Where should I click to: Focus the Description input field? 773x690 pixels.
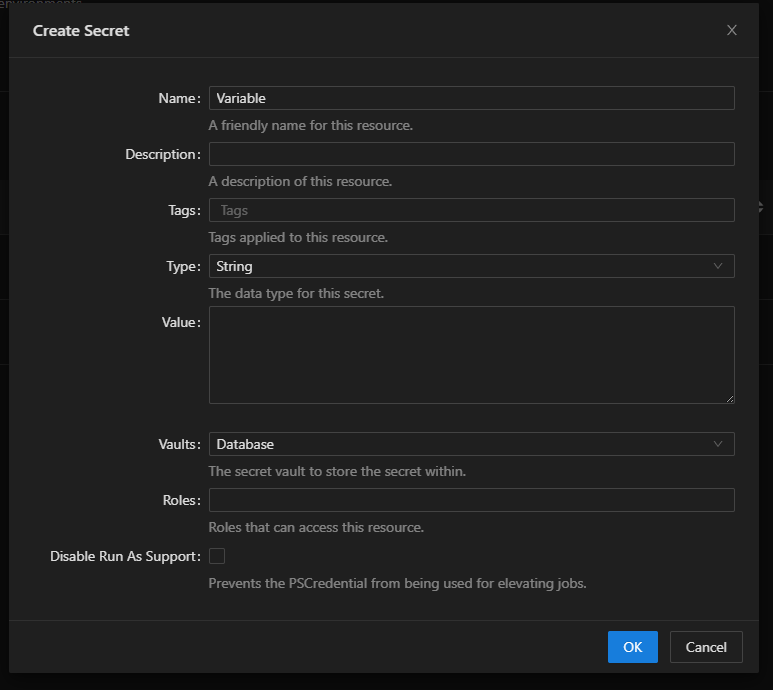pyautogui.click(x=471, y=154)
